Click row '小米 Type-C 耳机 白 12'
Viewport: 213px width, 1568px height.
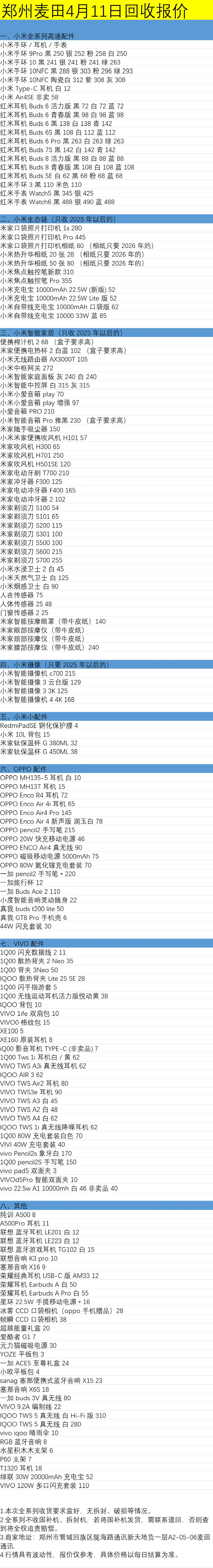[35, 88]
